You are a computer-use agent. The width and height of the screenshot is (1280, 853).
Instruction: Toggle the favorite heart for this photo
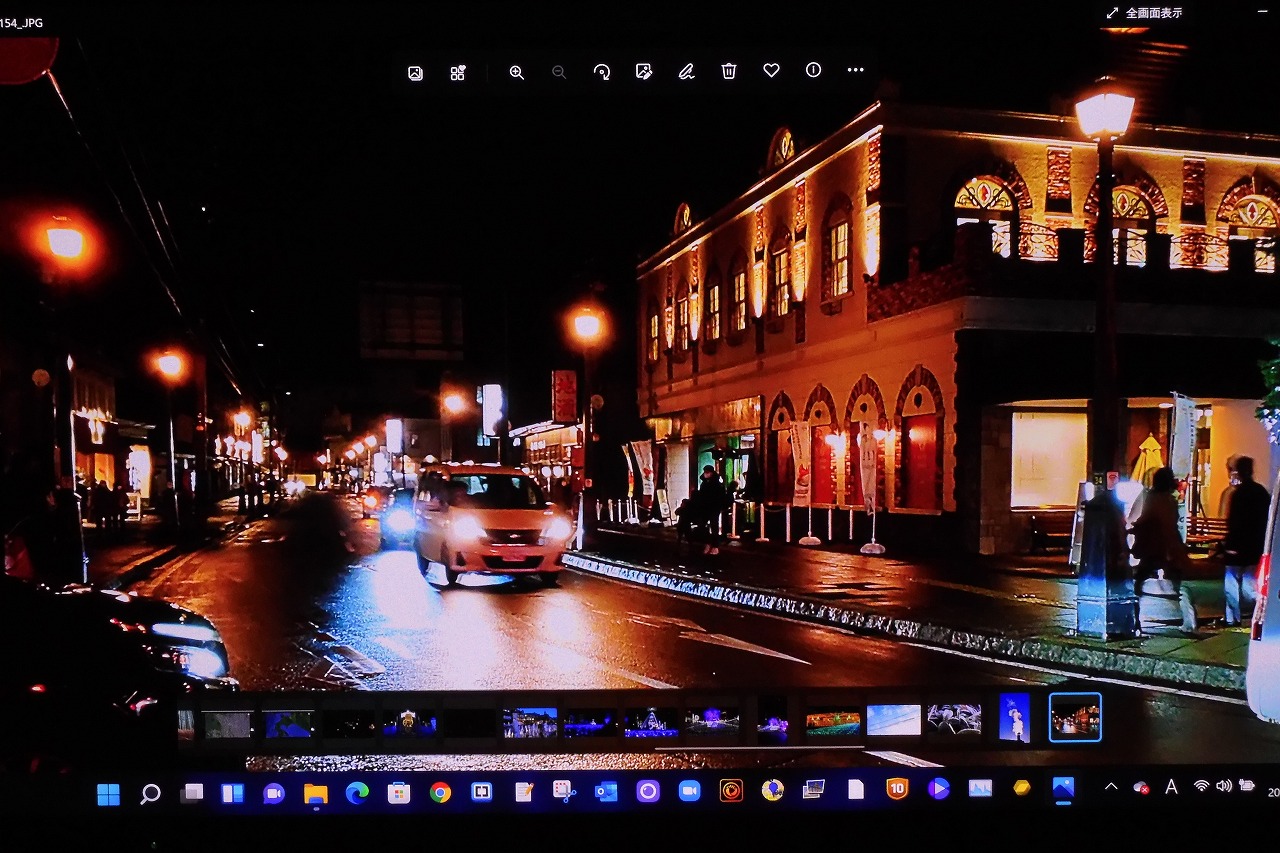point(771,71)
